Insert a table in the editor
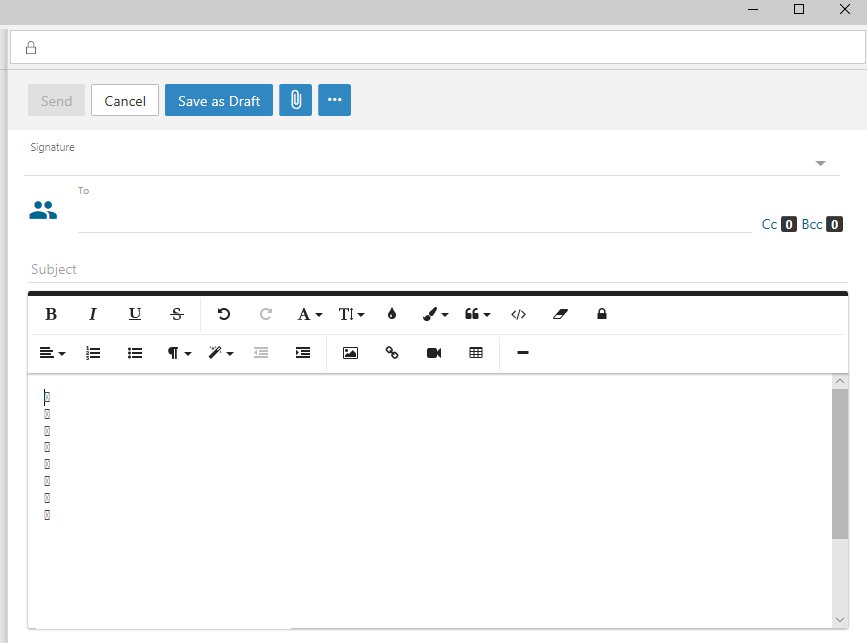 476,353
